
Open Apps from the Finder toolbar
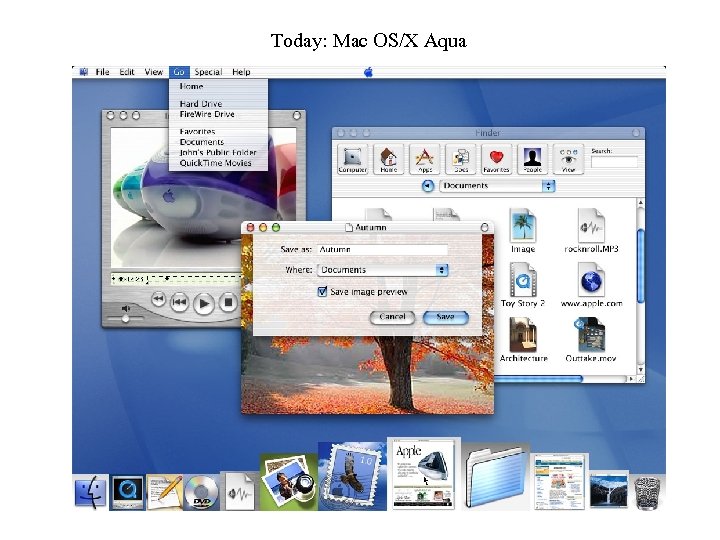[x=424, y=159]
